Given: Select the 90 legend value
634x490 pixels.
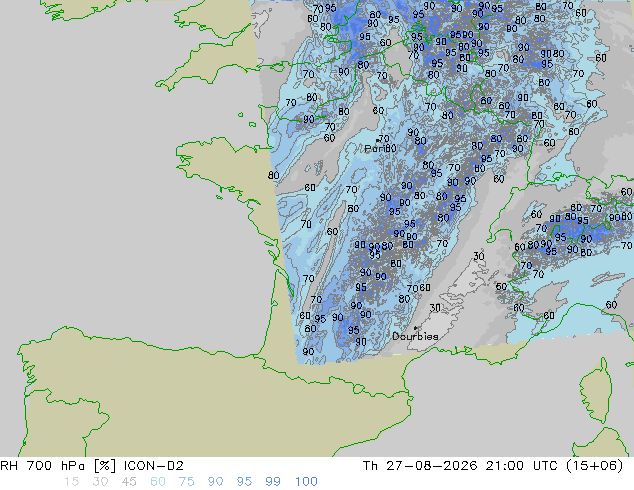Looking at the screenshot, I should point(215,482).
